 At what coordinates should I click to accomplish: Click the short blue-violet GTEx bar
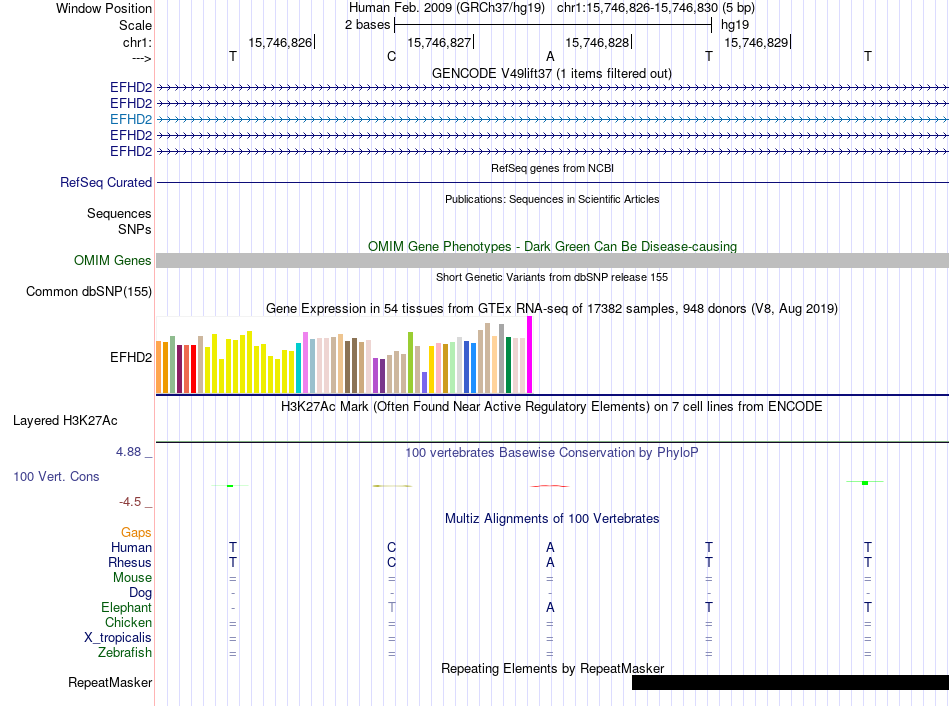pos(424,382)
